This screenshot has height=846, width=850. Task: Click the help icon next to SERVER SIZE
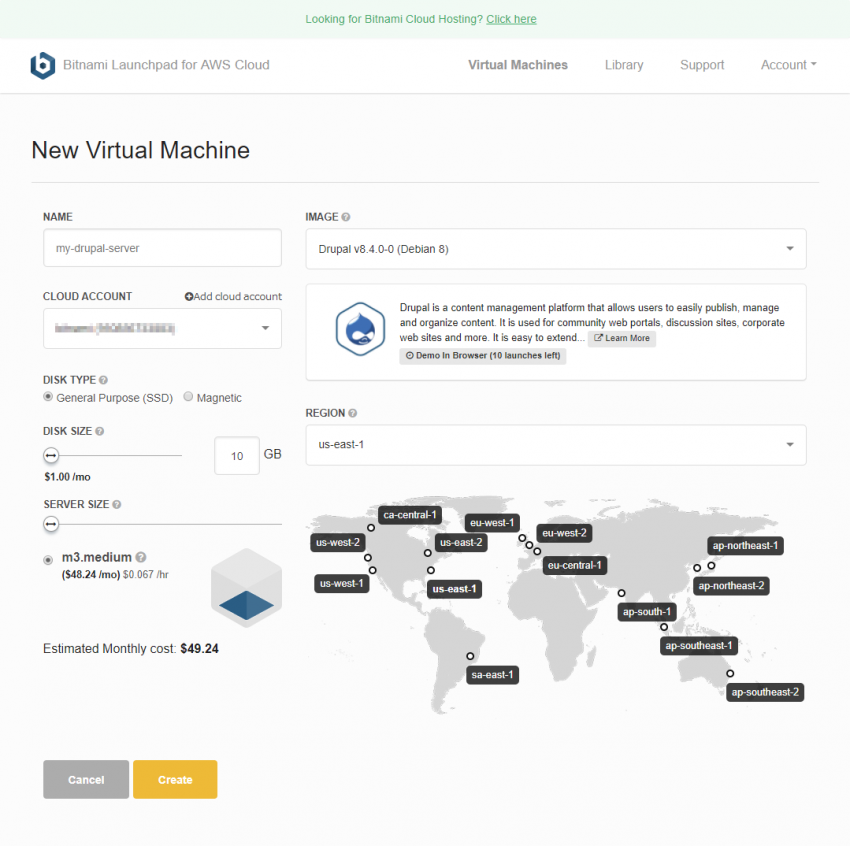[118, 505]
